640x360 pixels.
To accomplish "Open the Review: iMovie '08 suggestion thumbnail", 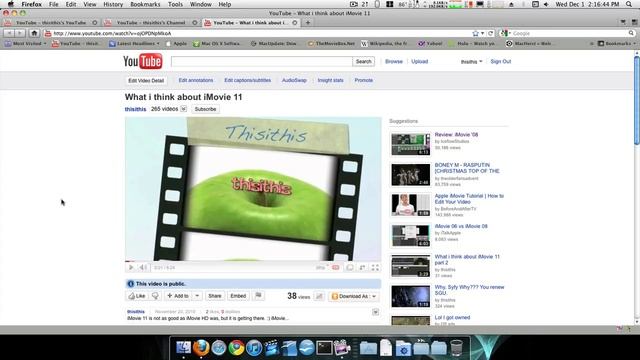I will 411,144.
